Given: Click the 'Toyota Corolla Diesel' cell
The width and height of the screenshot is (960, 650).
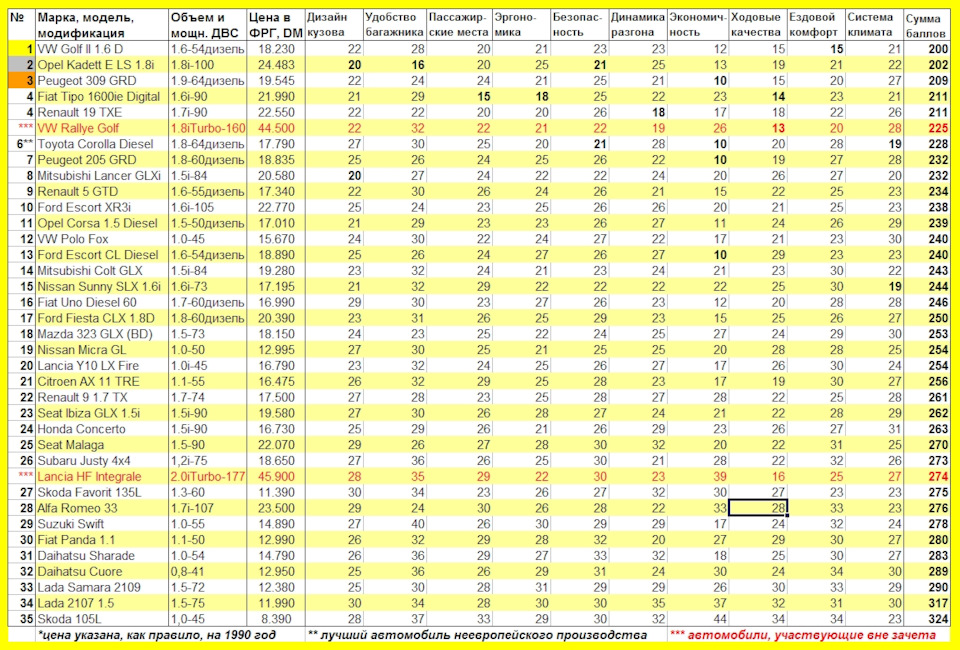Looking at the screenshot, I should pos(102,144).
